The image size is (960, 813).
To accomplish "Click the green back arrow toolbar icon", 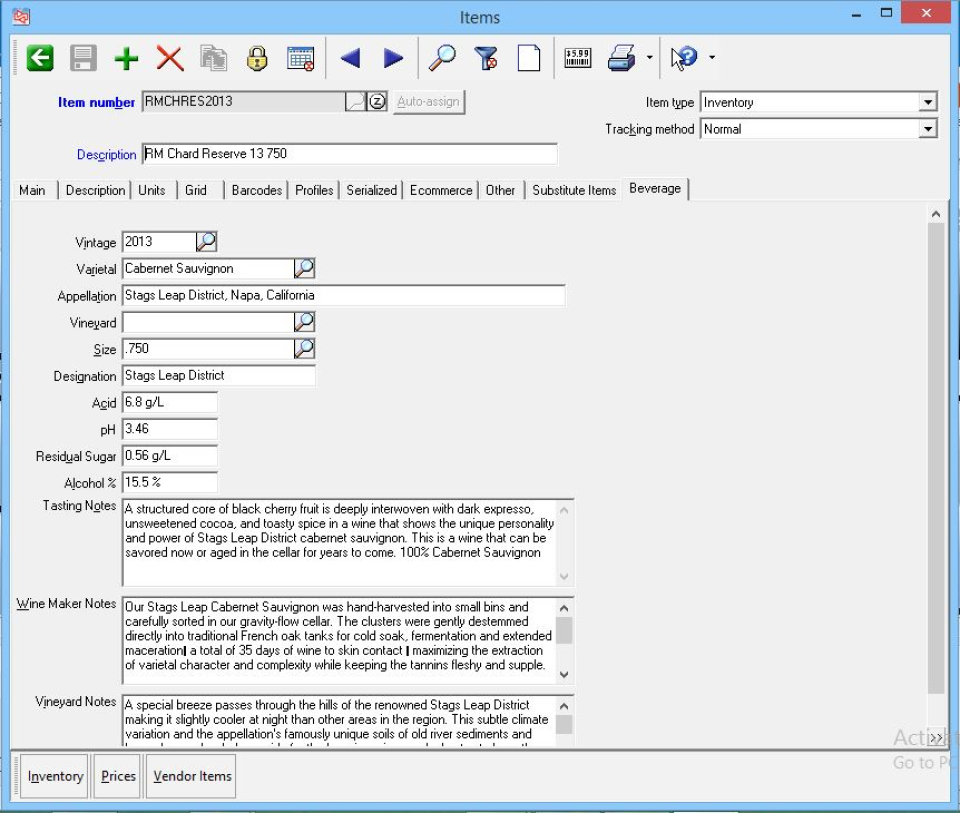I will (38, 57).
